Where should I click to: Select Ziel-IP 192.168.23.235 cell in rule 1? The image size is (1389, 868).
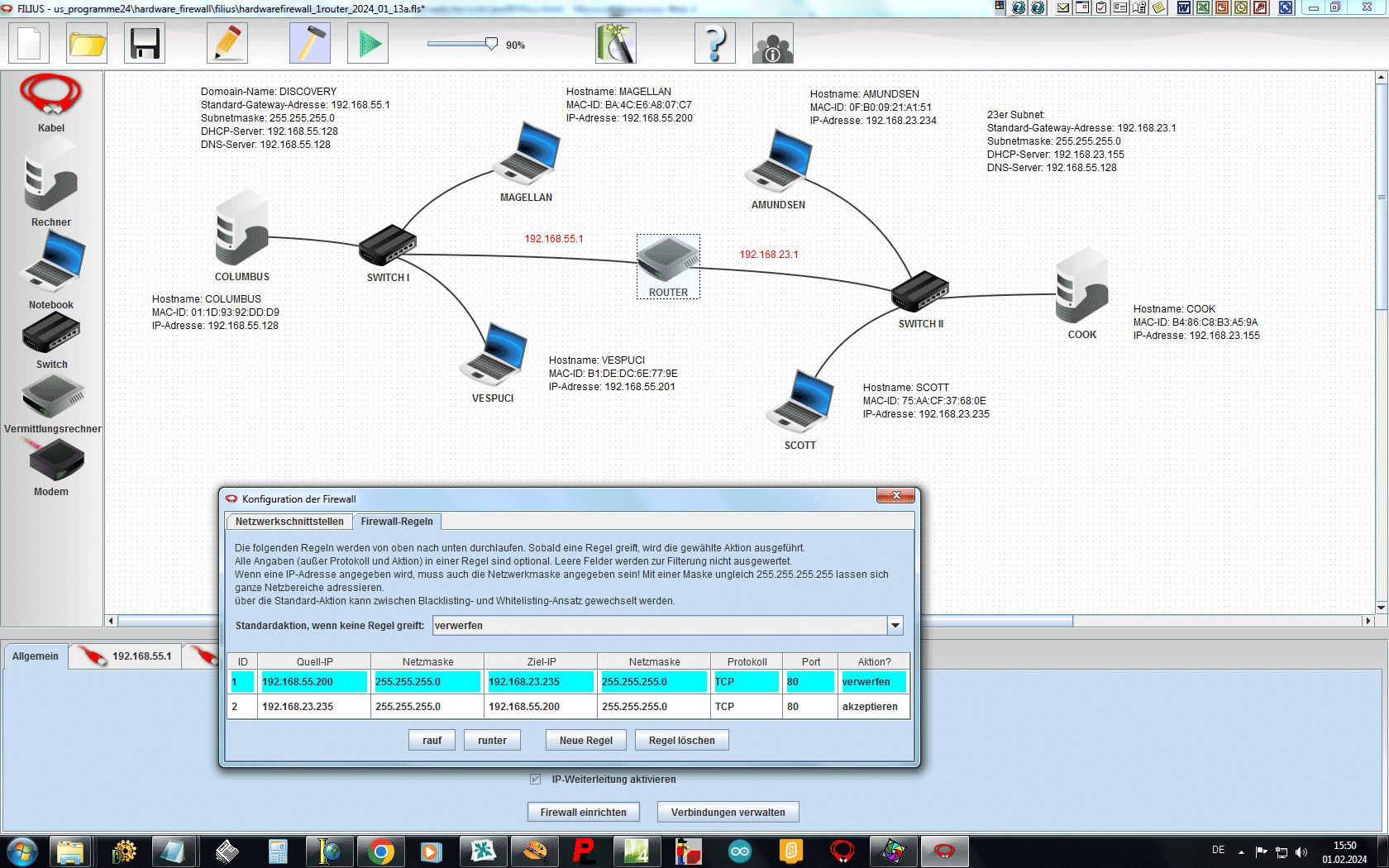click(x=541, y=682)
